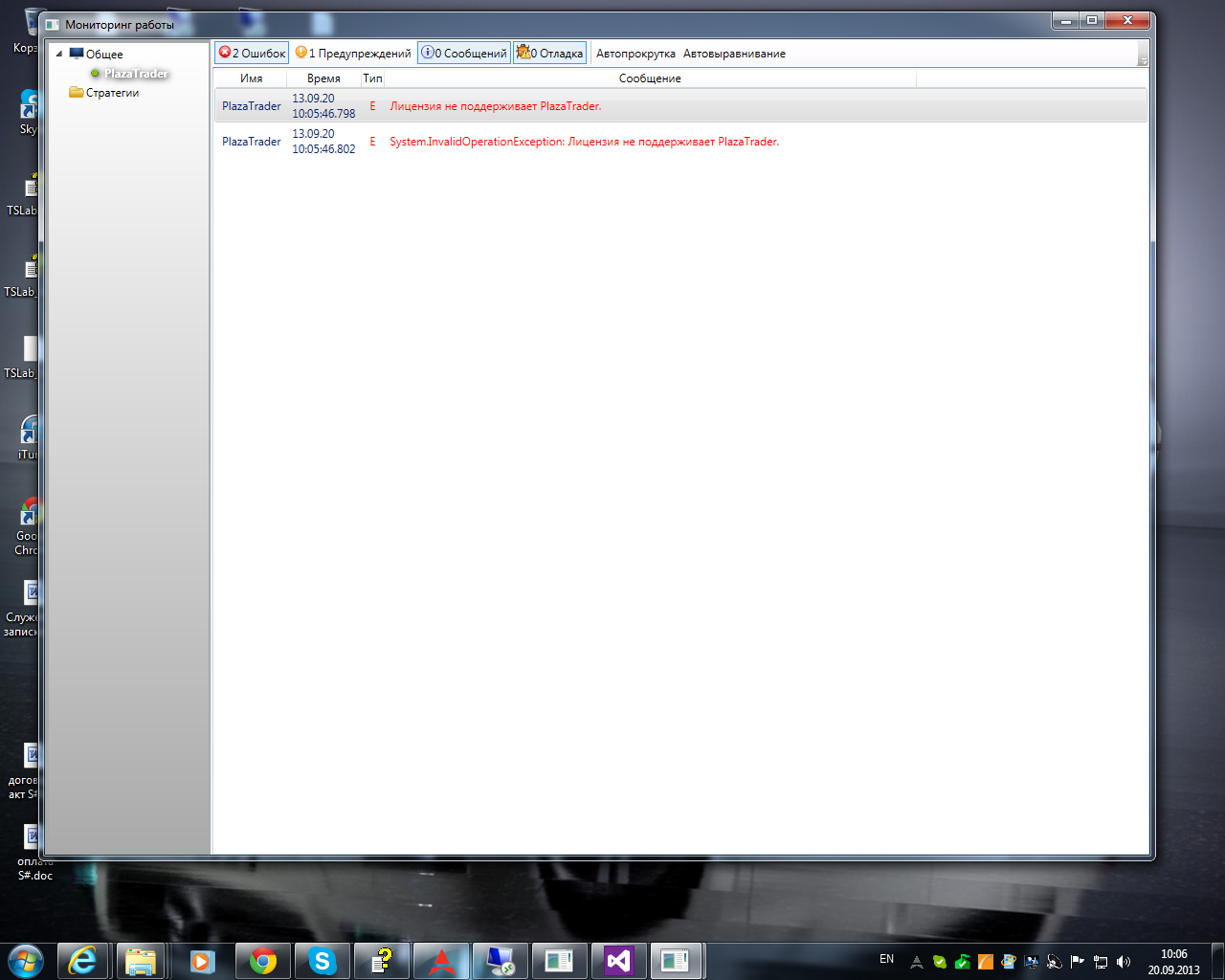Open Remote Desktop Connection on the taskbar
1225x980 pixels.
pos(500,961)
